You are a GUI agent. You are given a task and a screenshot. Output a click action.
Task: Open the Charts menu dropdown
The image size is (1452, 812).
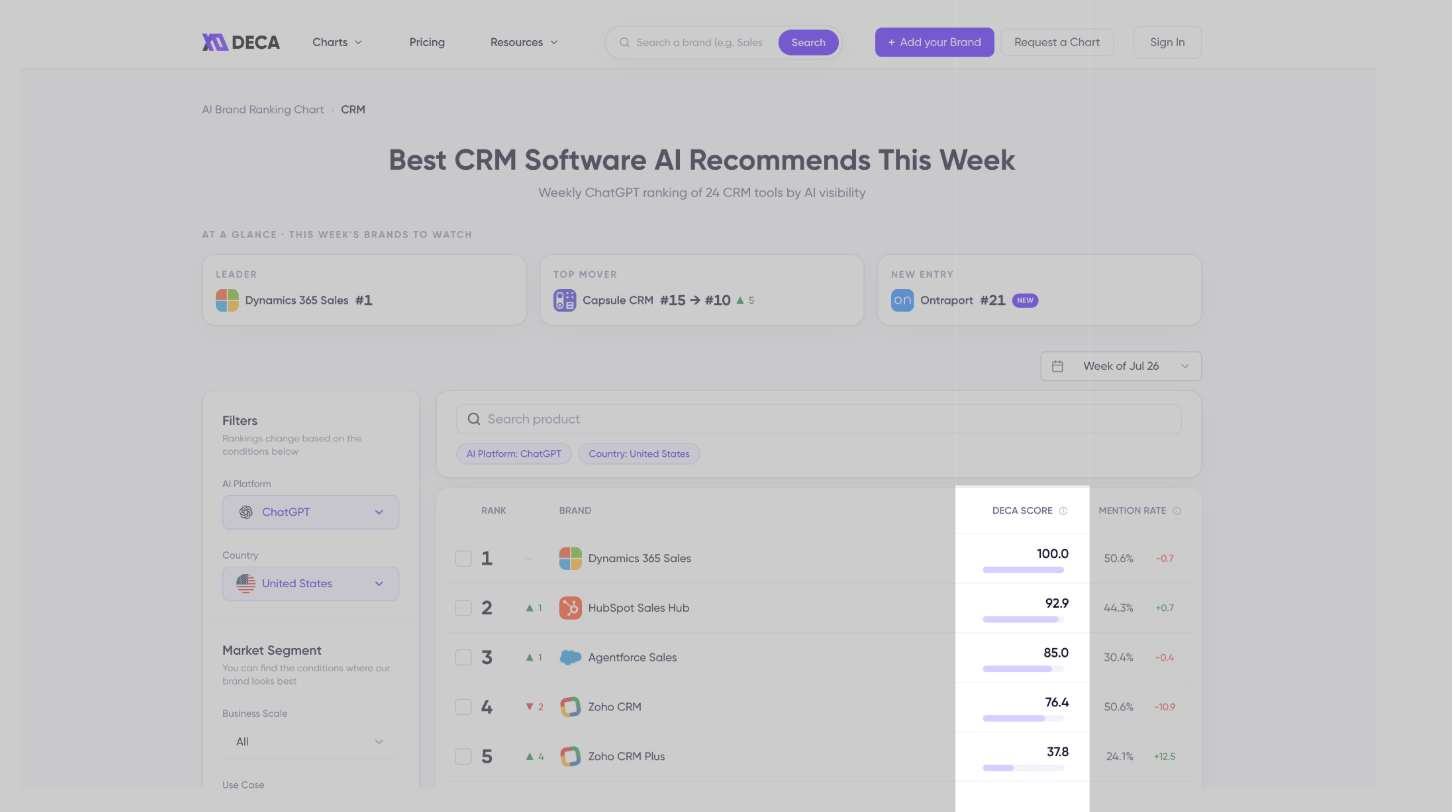point(337,42)
